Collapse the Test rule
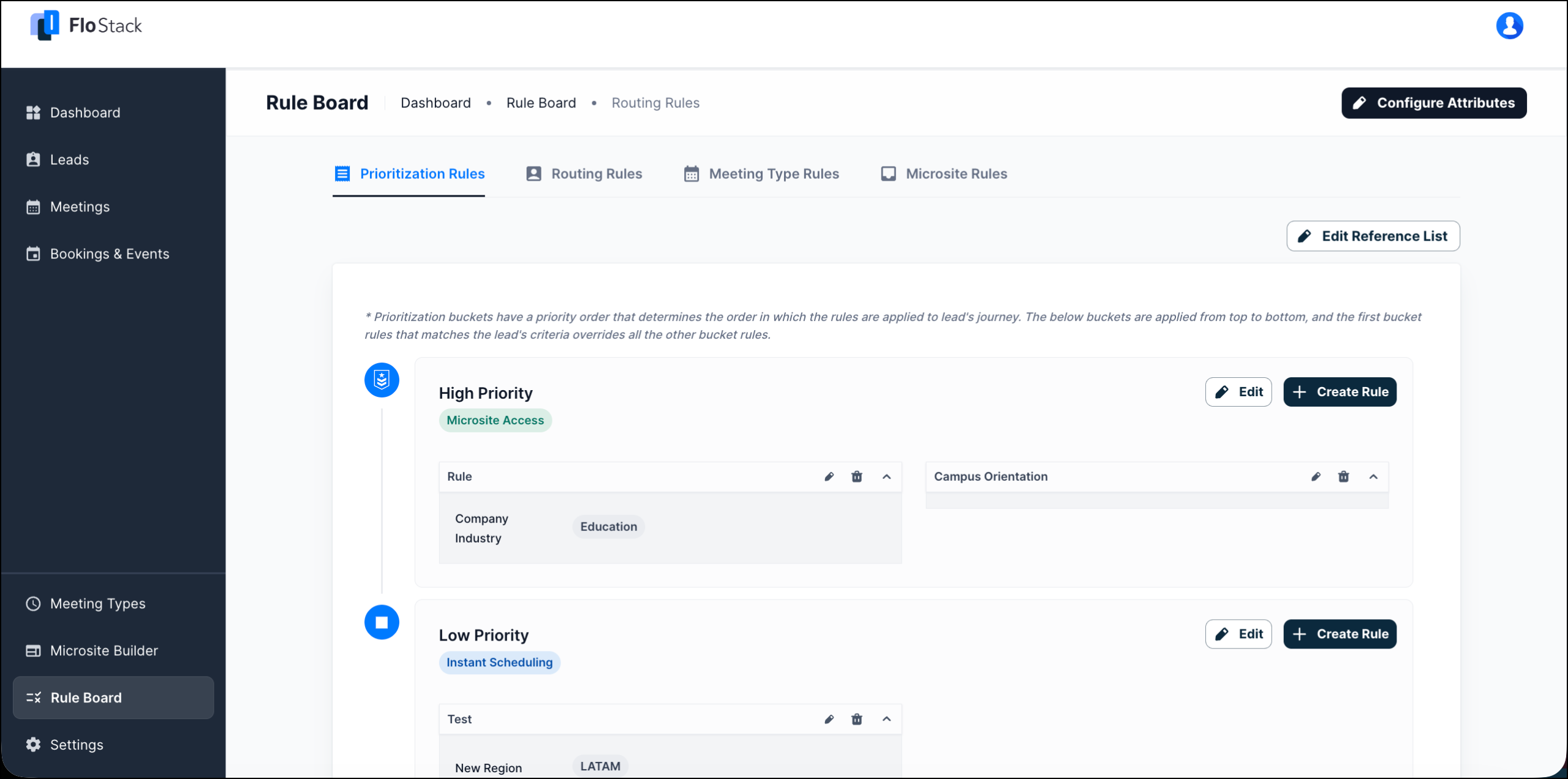Image resolution: width=1568 pixels, height=779 pixels. 886,719
